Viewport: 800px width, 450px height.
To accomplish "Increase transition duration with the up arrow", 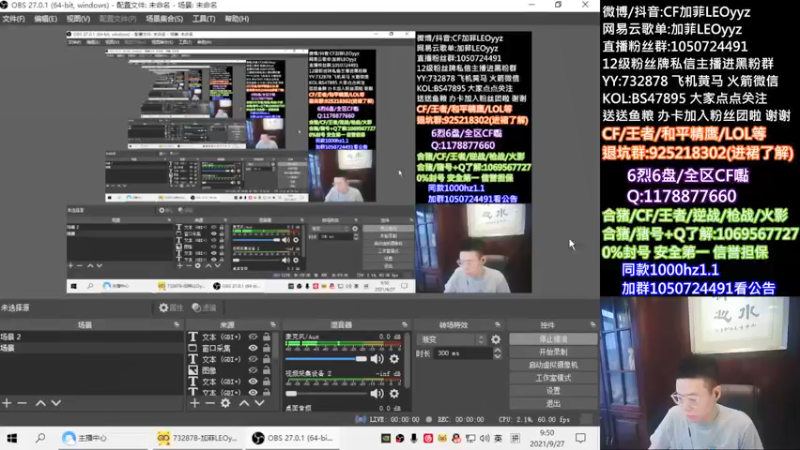I will (x=497, y=350).
